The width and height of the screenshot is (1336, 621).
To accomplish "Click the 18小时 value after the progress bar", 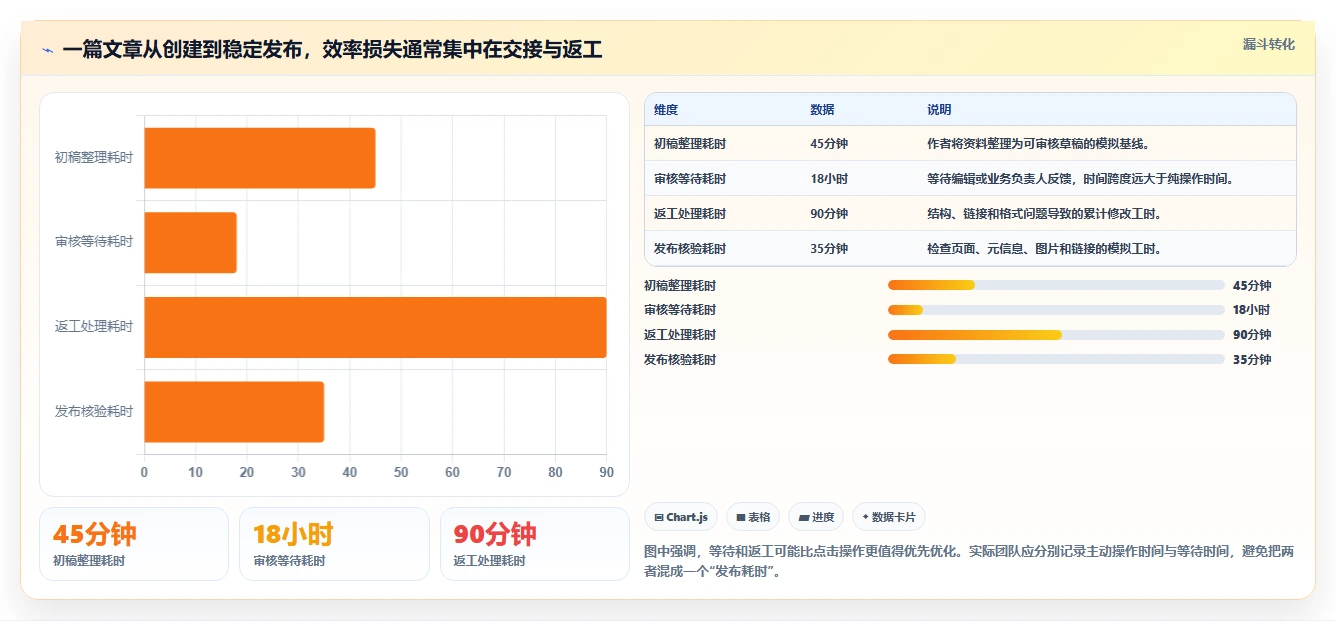I will click(x=1251, y=310).
